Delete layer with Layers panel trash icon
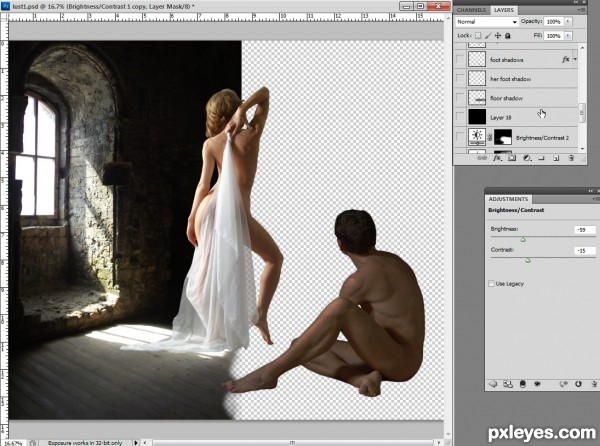The width and height of the screenshot is (600, 446). 571,158
